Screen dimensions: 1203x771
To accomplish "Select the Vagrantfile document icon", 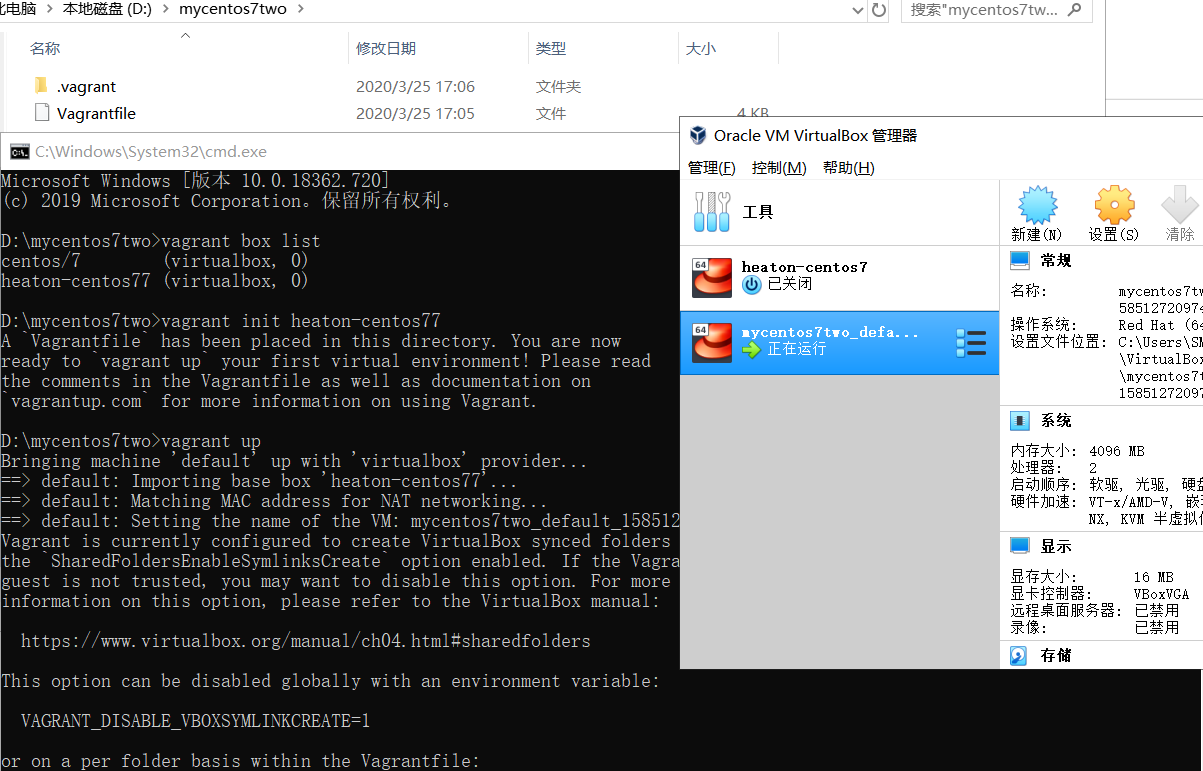I will 41,113.
